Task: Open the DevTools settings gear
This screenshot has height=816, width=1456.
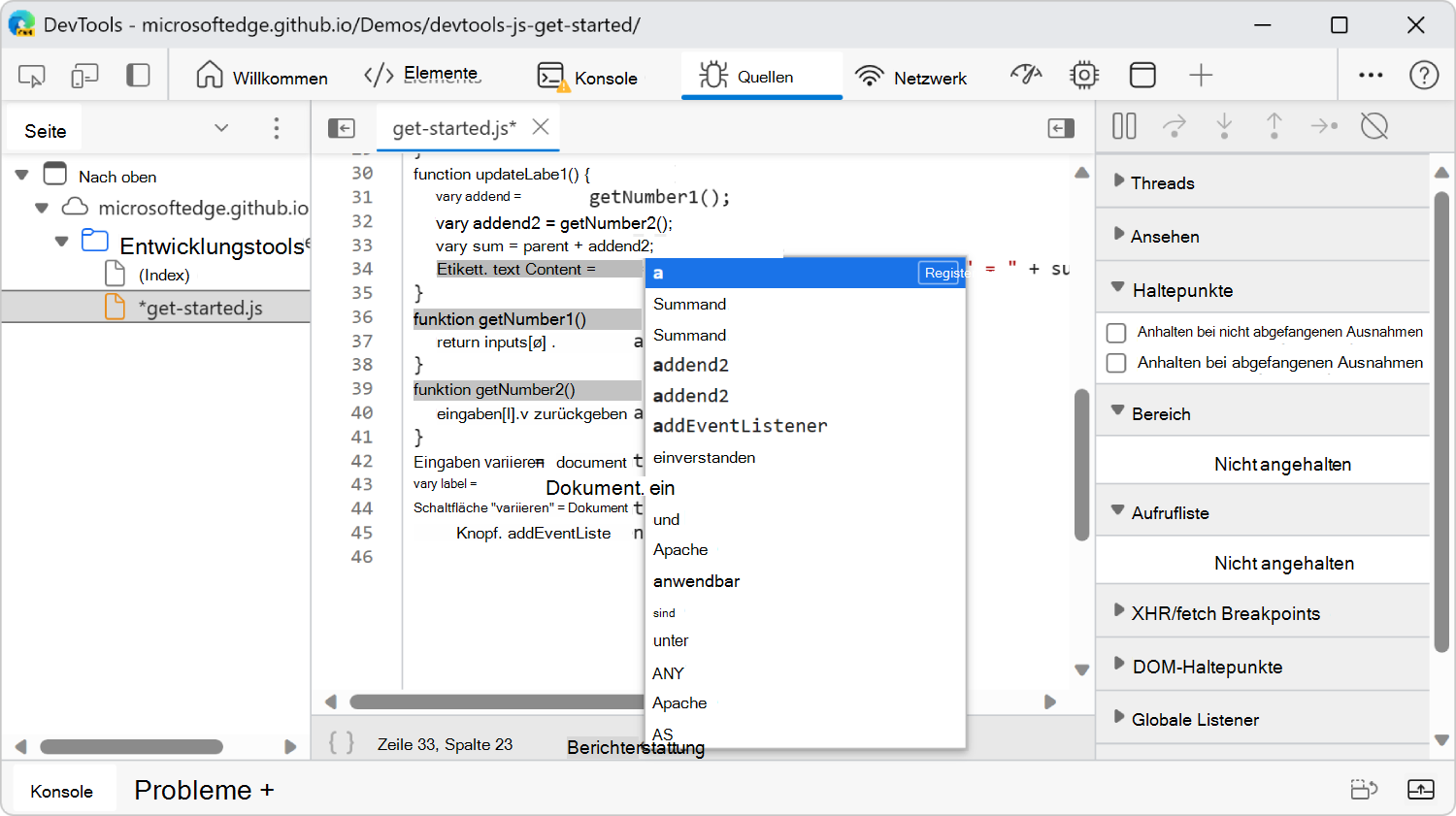Action: pos(1084,75)
